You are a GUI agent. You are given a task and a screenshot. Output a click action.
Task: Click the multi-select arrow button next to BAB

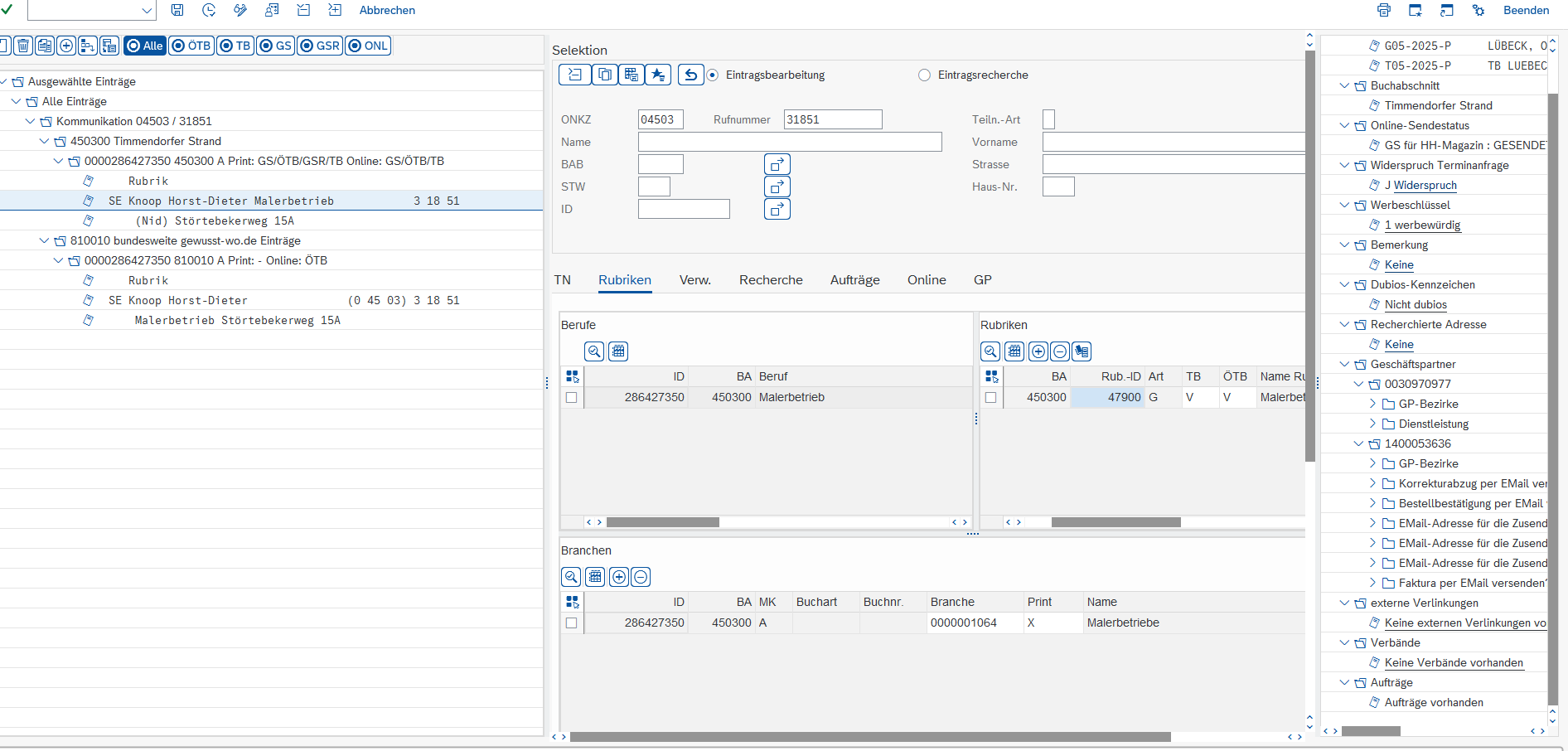tap(777, 164)
